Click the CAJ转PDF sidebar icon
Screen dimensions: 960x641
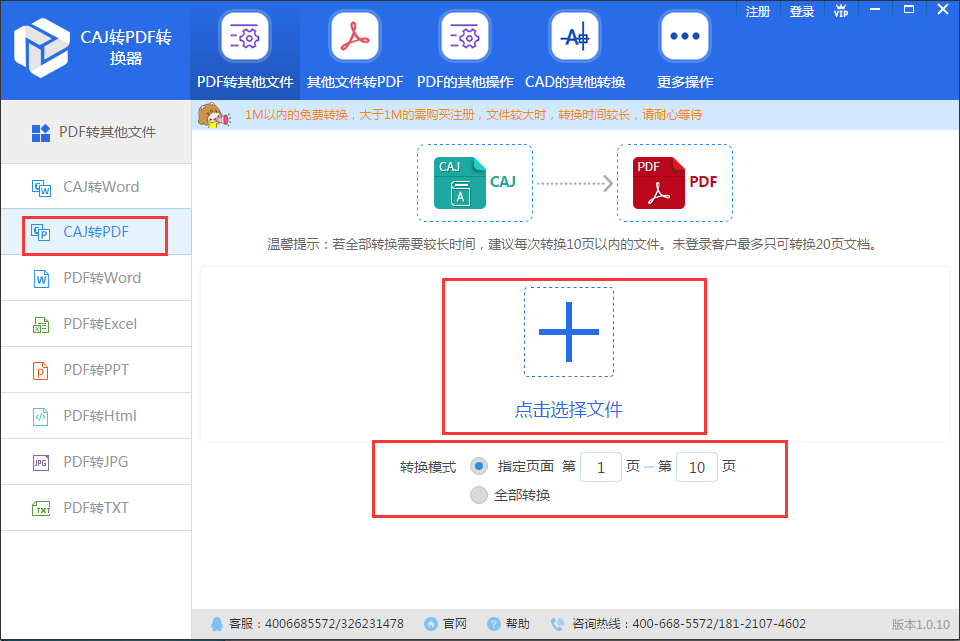pos(41,233)
